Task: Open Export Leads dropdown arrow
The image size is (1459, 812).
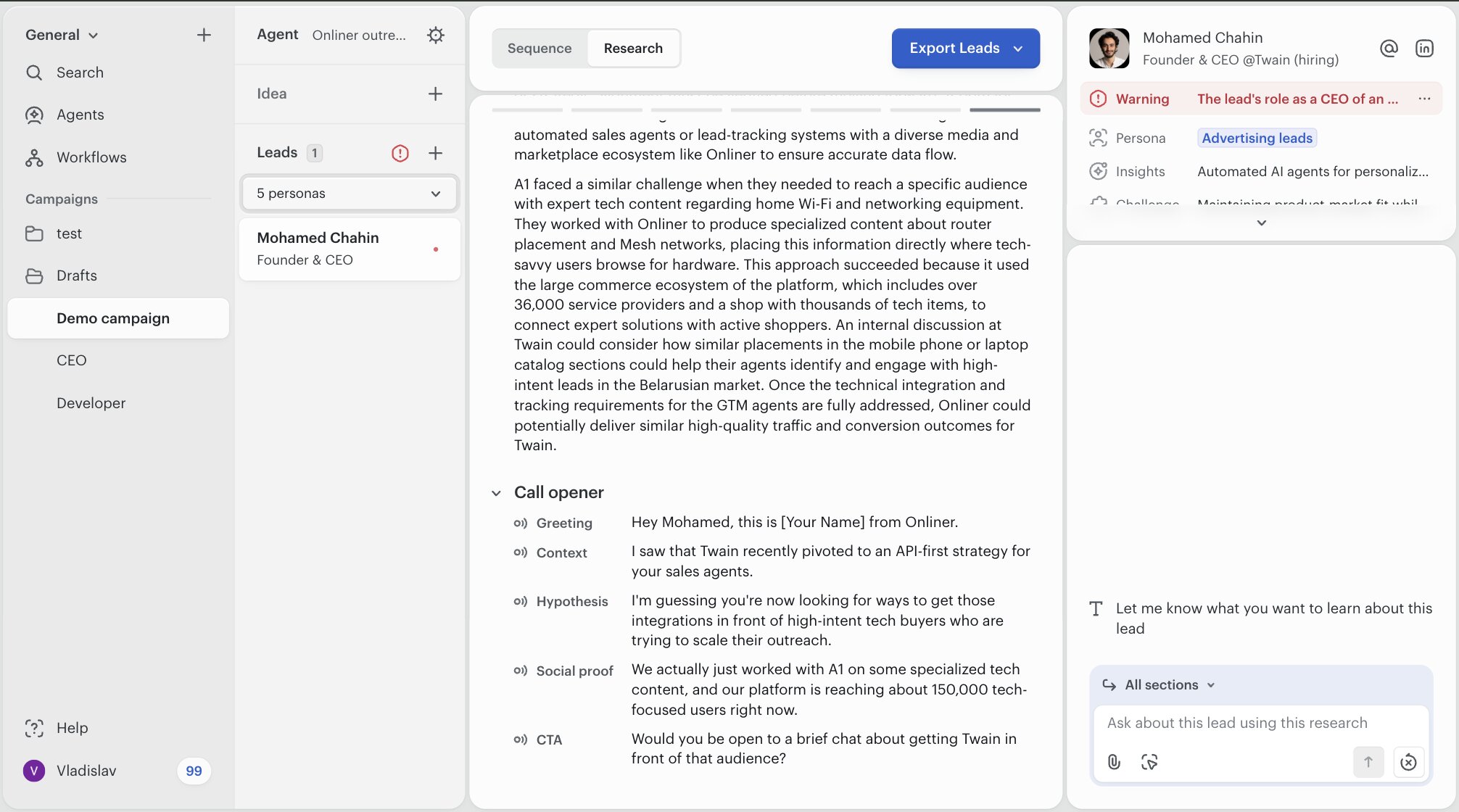Action: click(1018, 49)
